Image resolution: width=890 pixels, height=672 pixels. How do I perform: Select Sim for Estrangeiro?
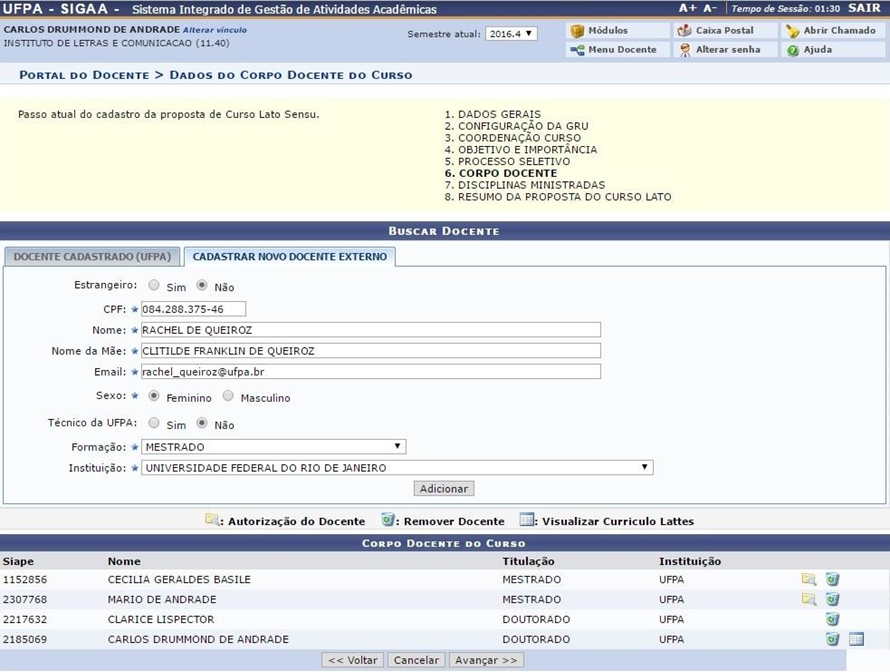(x=155, y=286)
